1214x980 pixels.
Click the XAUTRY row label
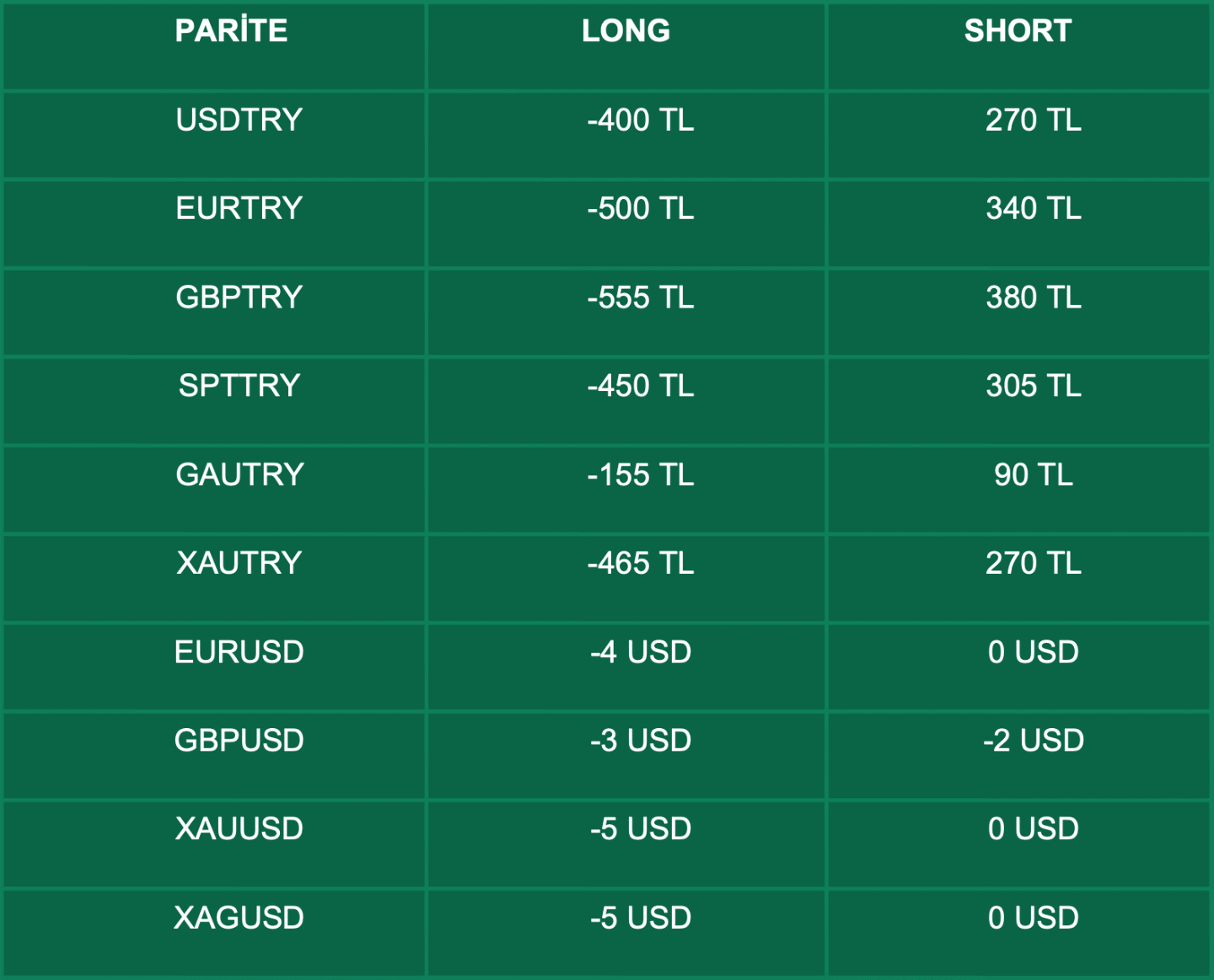click(x=239, y=563)
